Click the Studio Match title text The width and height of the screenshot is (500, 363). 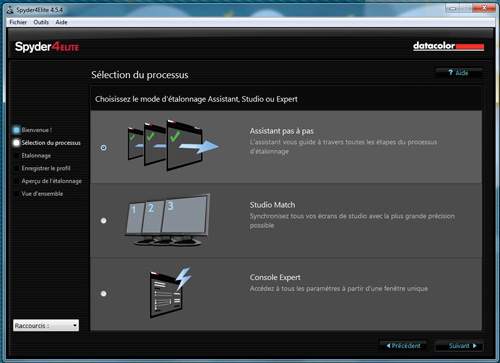click(272, 205)
